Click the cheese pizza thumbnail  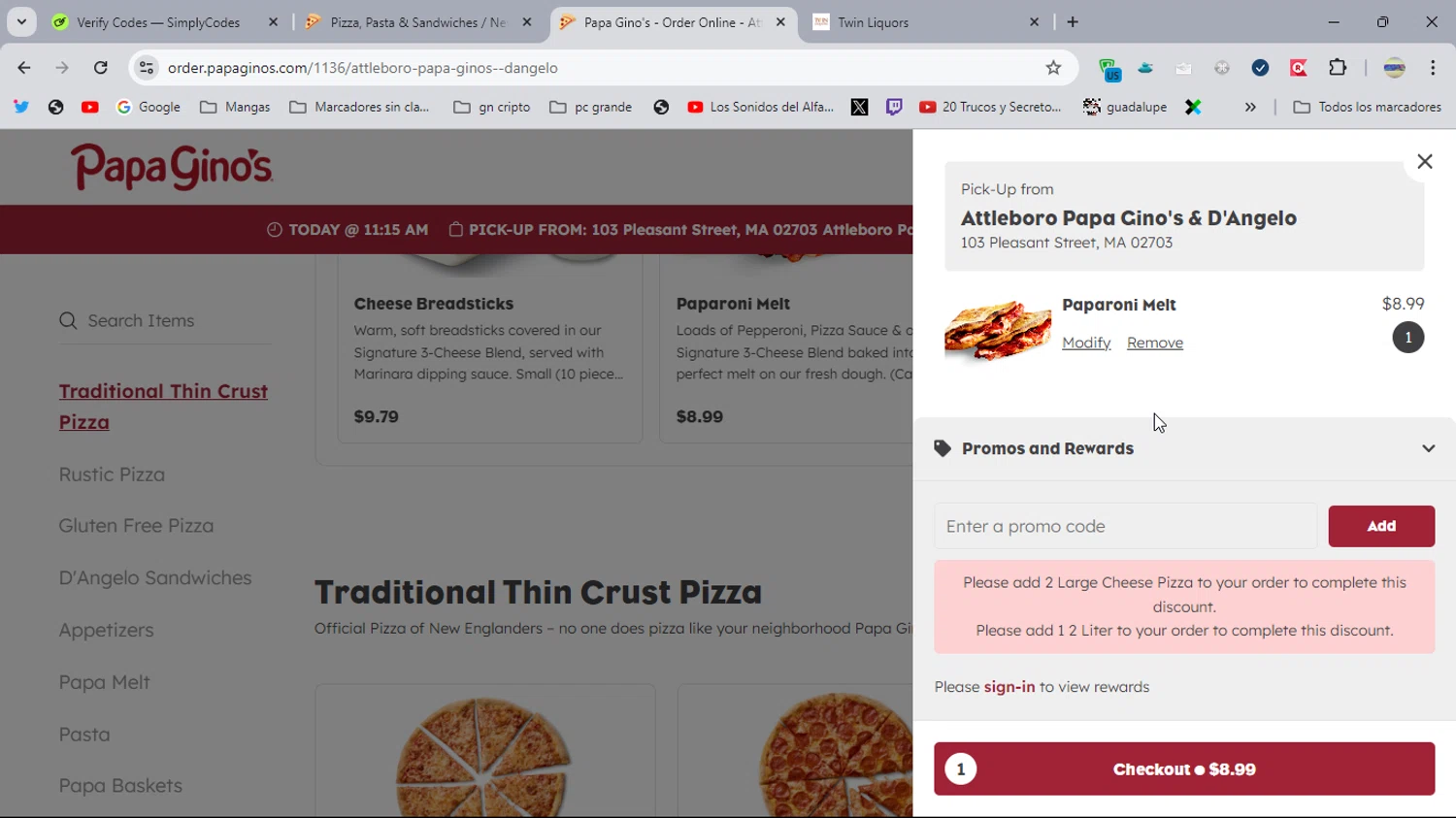click(x=484, y=757)
